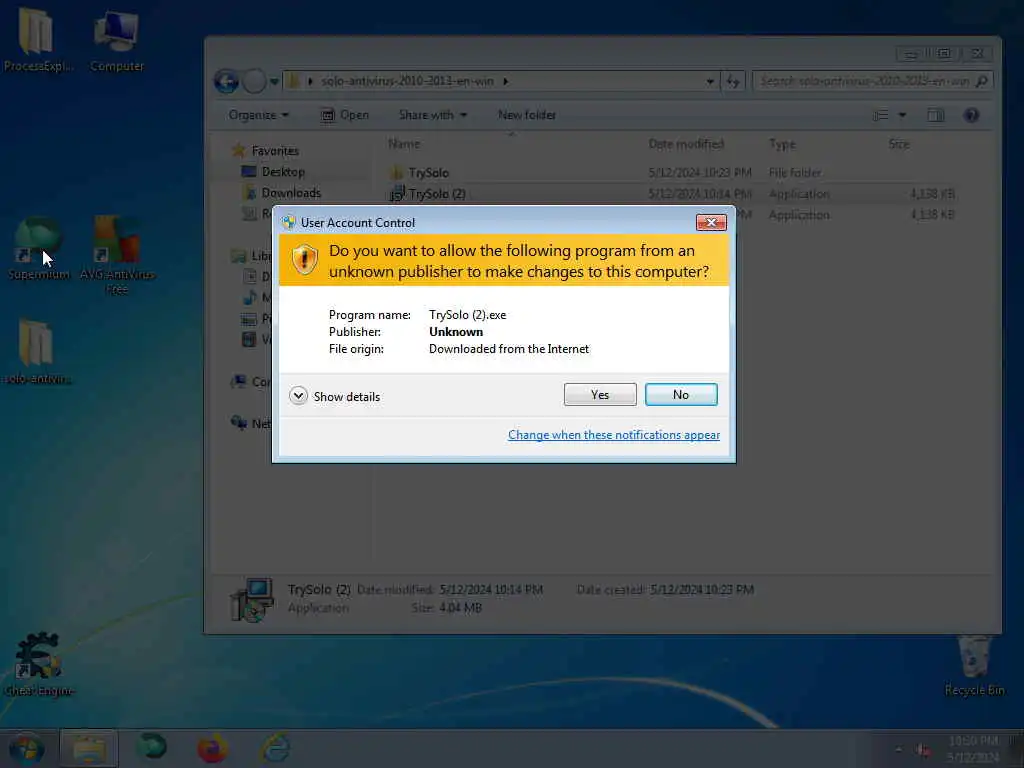Viewport: 1024px width, 768px height.
Task: Click the Internet Explorer taskbar icon
Action: tap(275, 748)
